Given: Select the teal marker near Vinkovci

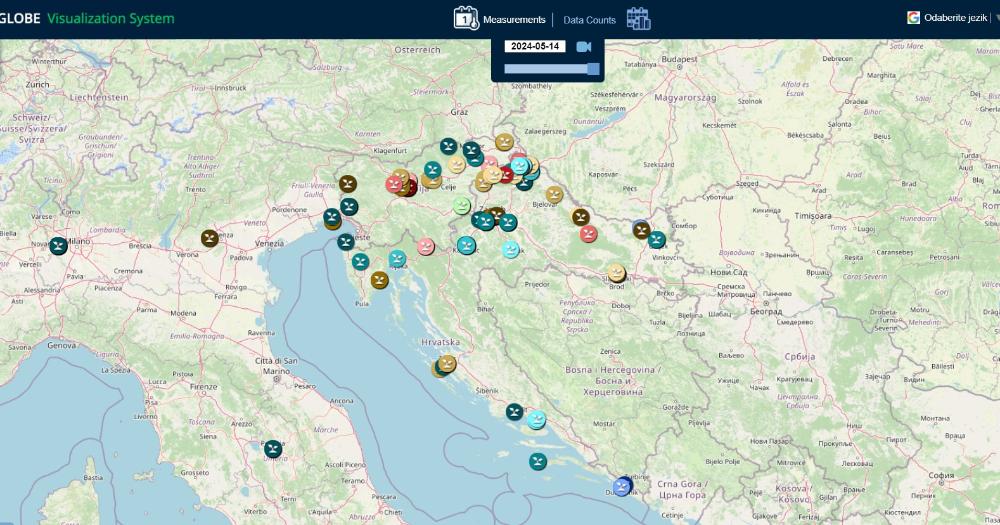Looking at the screenshot, I should tap(657, 240).
